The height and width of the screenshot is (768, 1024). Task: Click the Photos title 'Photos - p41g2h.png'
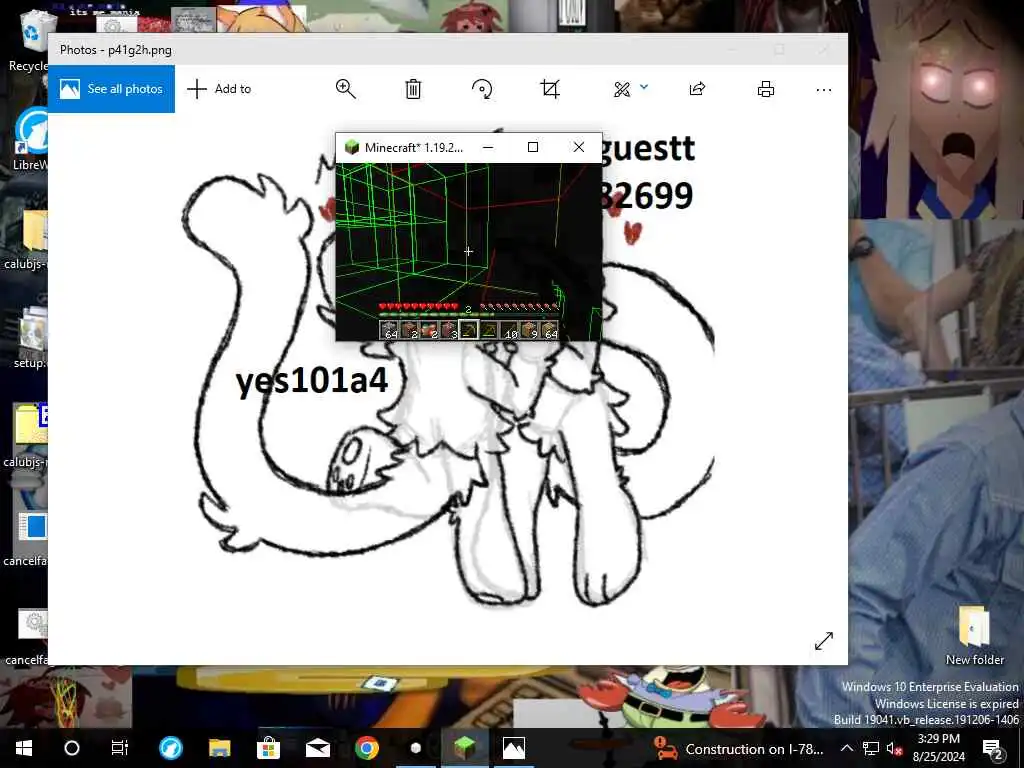tap(116, 50)
